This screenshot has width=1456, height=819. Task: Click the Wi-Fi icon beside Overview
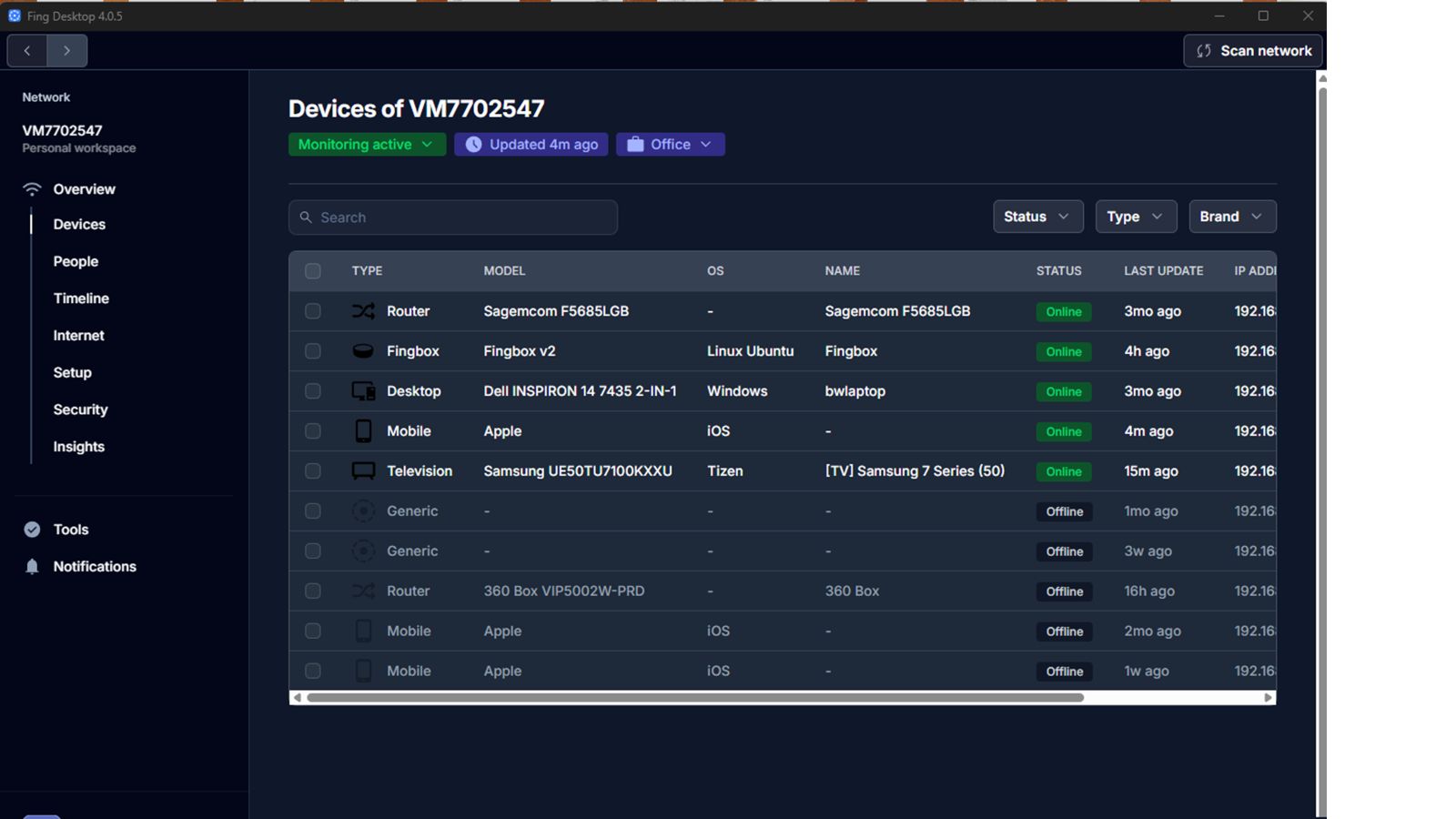[x=32, y=189]
